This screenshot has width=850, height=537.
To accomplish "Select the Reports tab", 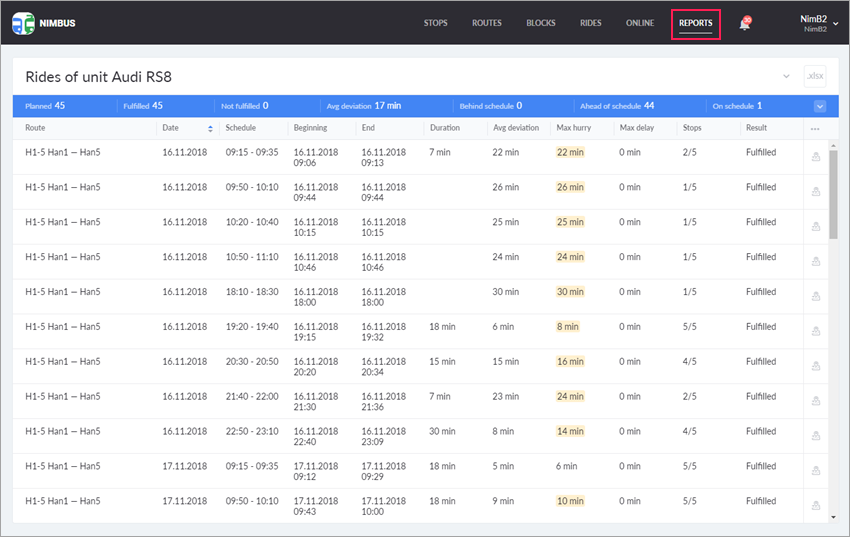I will tap(695, 23).
